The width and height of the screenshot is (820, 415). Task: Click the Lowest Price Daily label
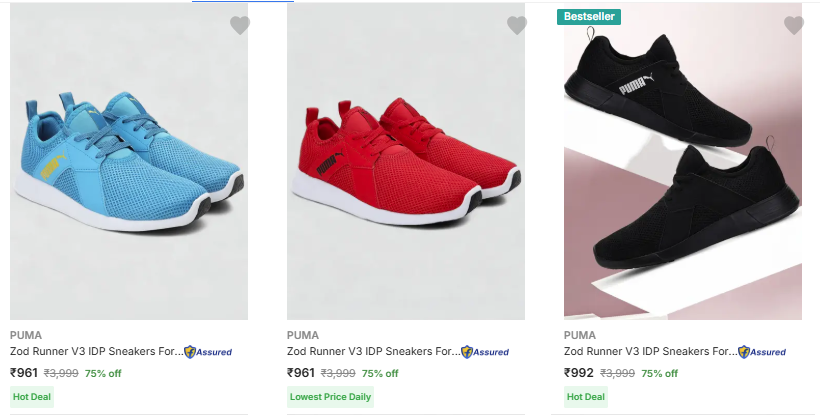coord(330,397)
